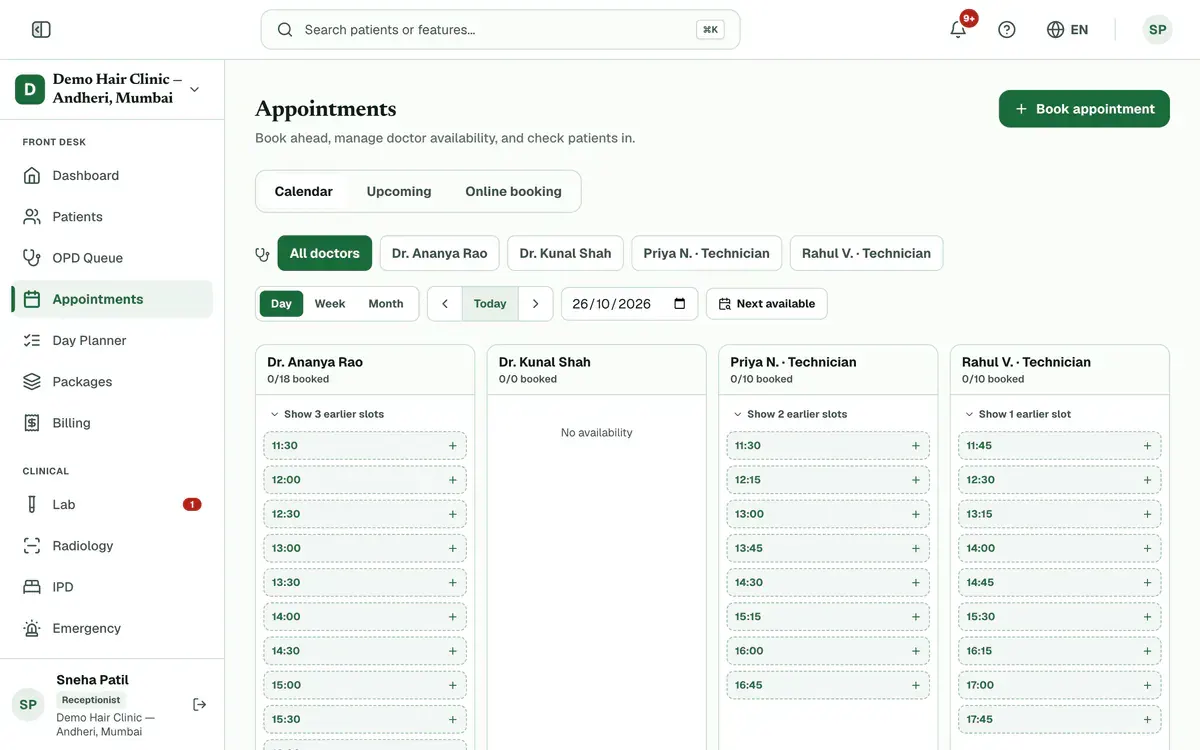Add appointment at Priya N. 13:00 slot
Screen dimensions: 1200x750
click(x=828, y=514)
